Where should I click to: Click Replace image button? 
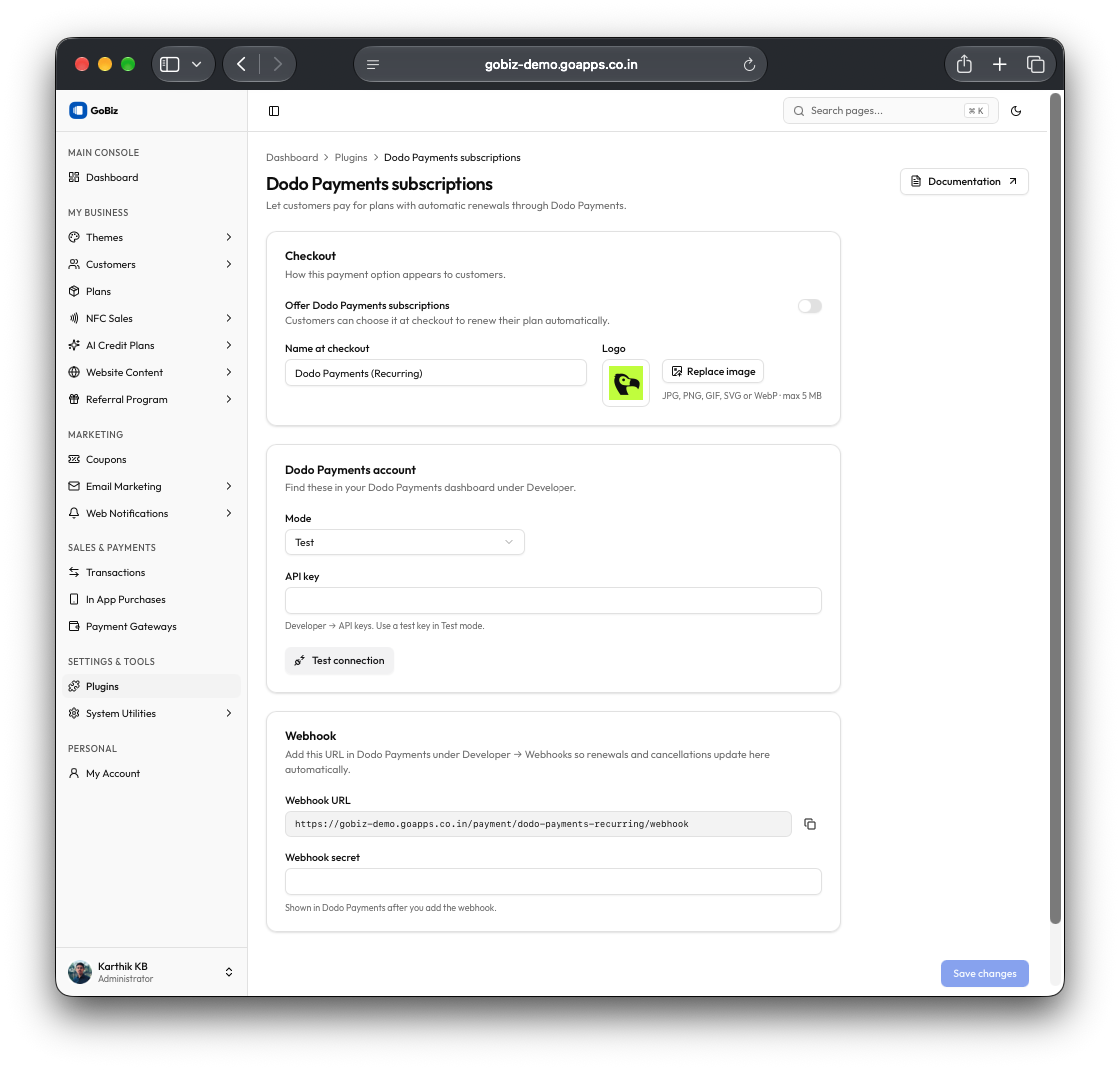[713, 372]
